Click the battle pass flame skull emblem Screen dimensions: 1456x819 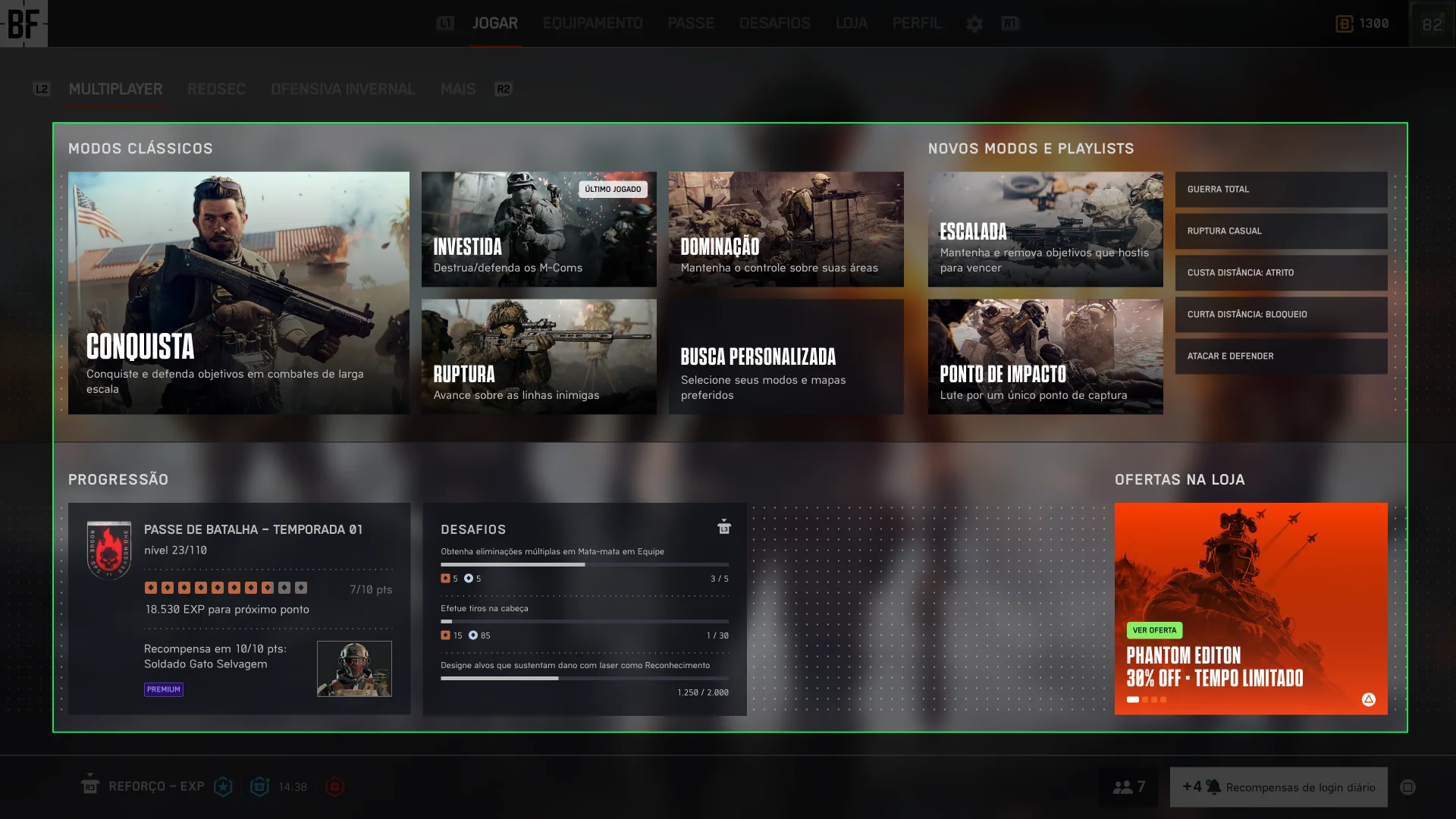pos(109,550)
